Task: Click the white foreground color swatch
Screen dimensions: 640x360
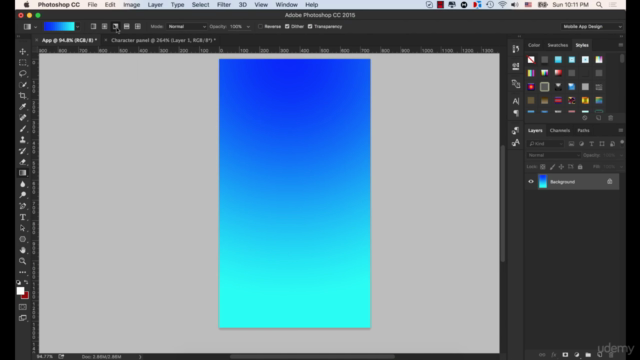Action: tap(20, 291)
